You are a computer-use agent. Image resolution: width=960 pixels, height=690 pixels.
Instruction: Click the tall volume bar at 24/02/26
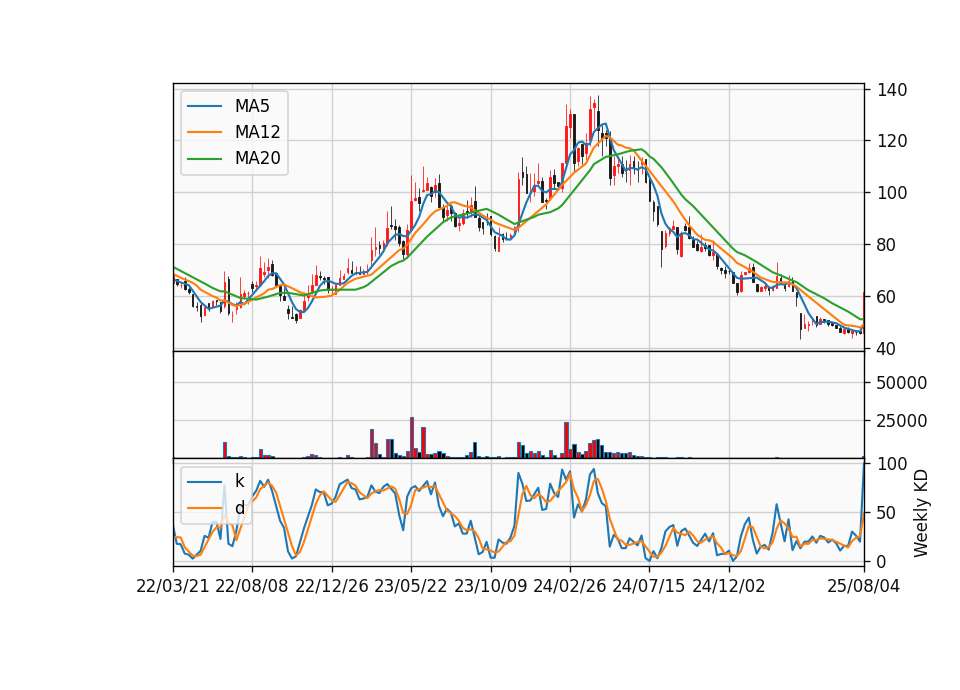567,440
